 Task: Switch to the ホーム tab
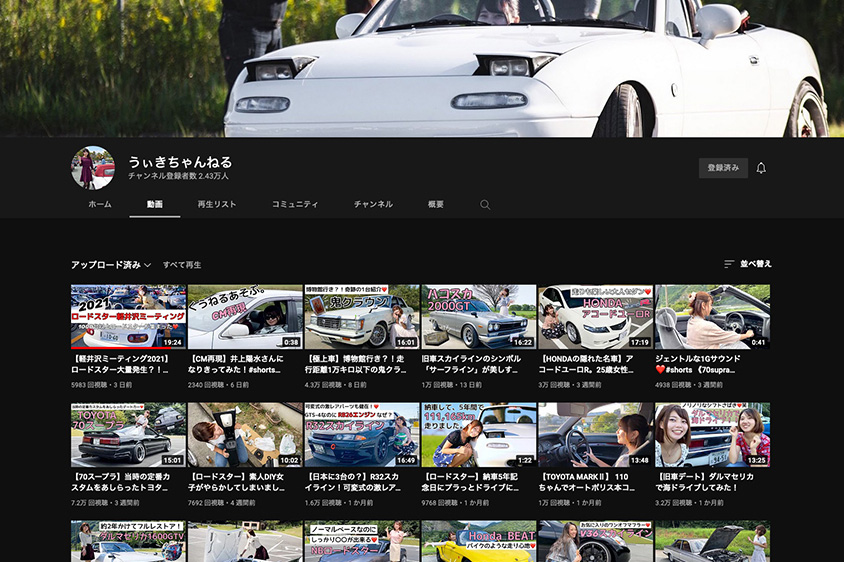click(100, 204)
